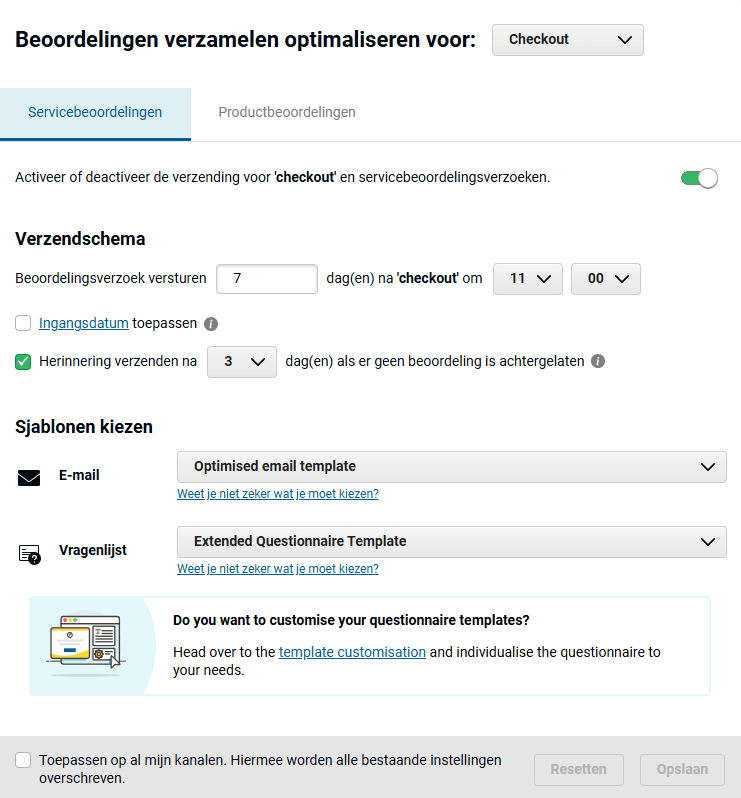This screenshot has width=741, height=798.
Task: Click the questionnaire customisation illustration
Action: [85, 644]
